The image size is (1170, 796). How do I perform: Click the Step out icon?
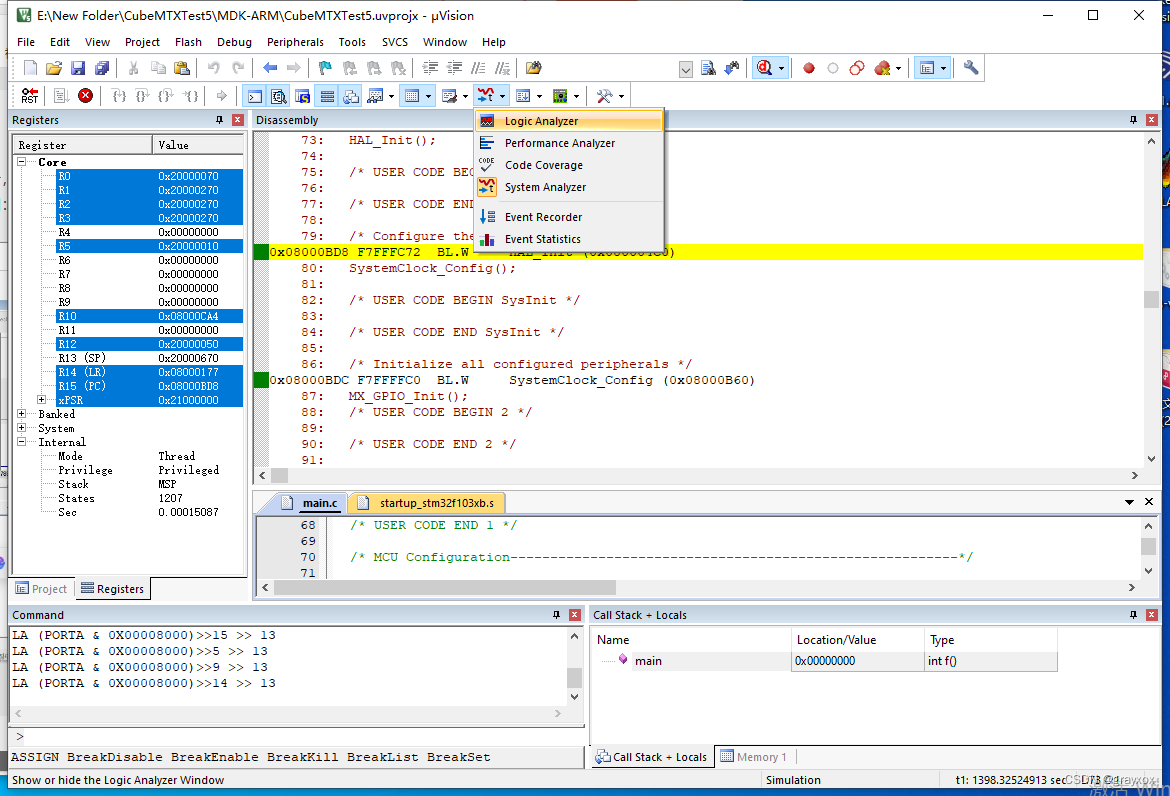pos(166,95)
